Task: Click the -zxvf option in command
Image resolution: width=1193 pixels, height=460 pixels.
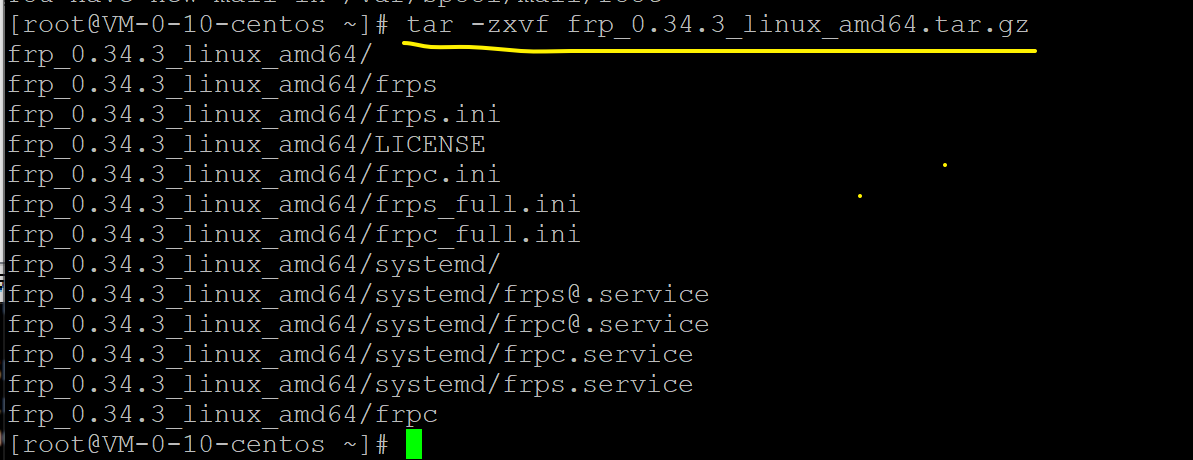Action: click(x=511, y=25)
